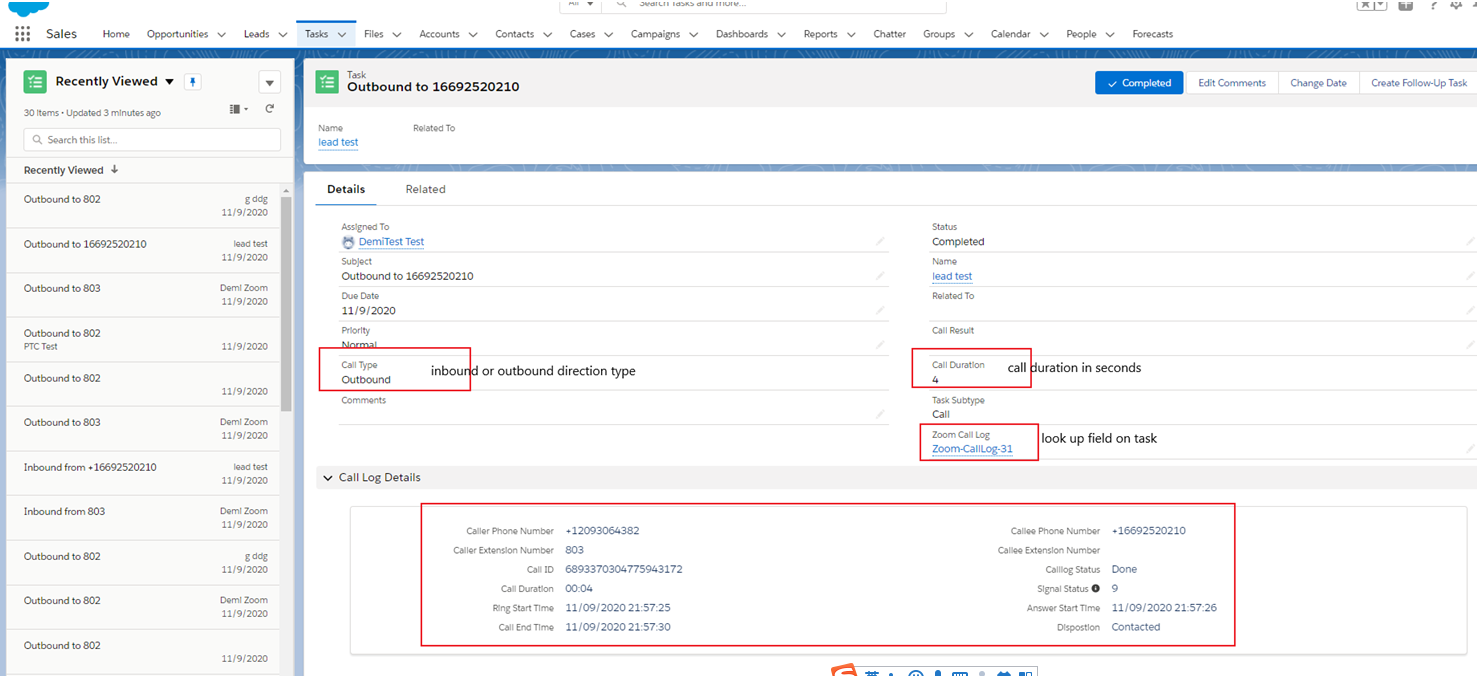Image resolution: width=1477 pixels, height=676 pixels.
Task: Open lead test link under Name header
Action: [x=338, y=142]
